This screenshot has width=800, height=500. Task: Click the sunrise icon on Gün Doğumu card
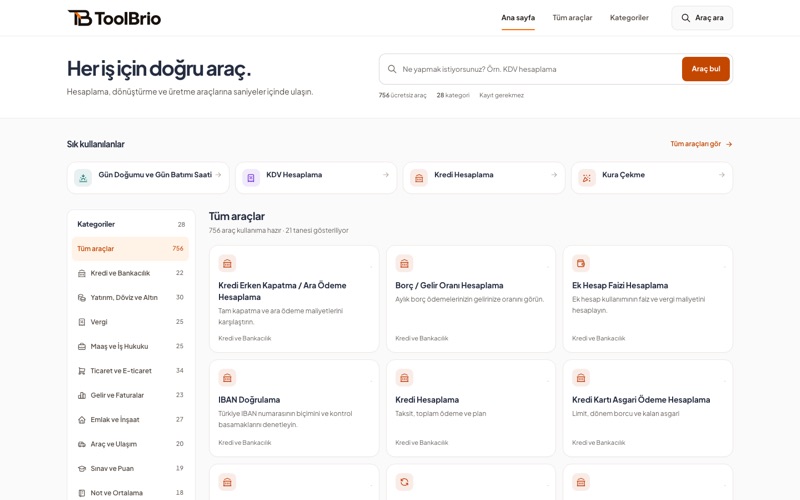click(x=83, y=178)
